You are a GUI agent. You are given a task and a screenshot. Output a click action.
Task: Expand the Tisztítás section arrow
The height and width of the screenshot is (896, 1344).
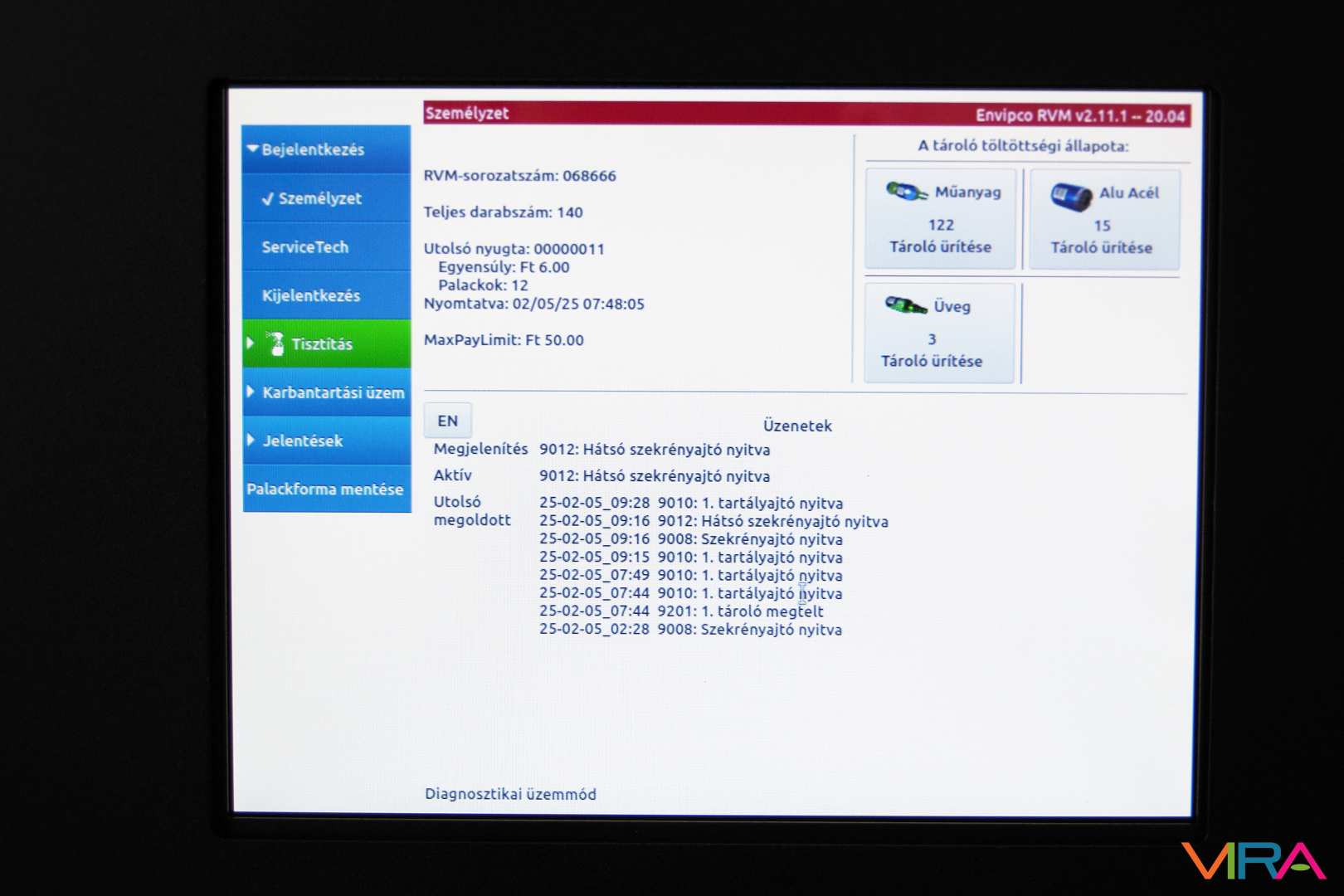click(x=251, y=343)
